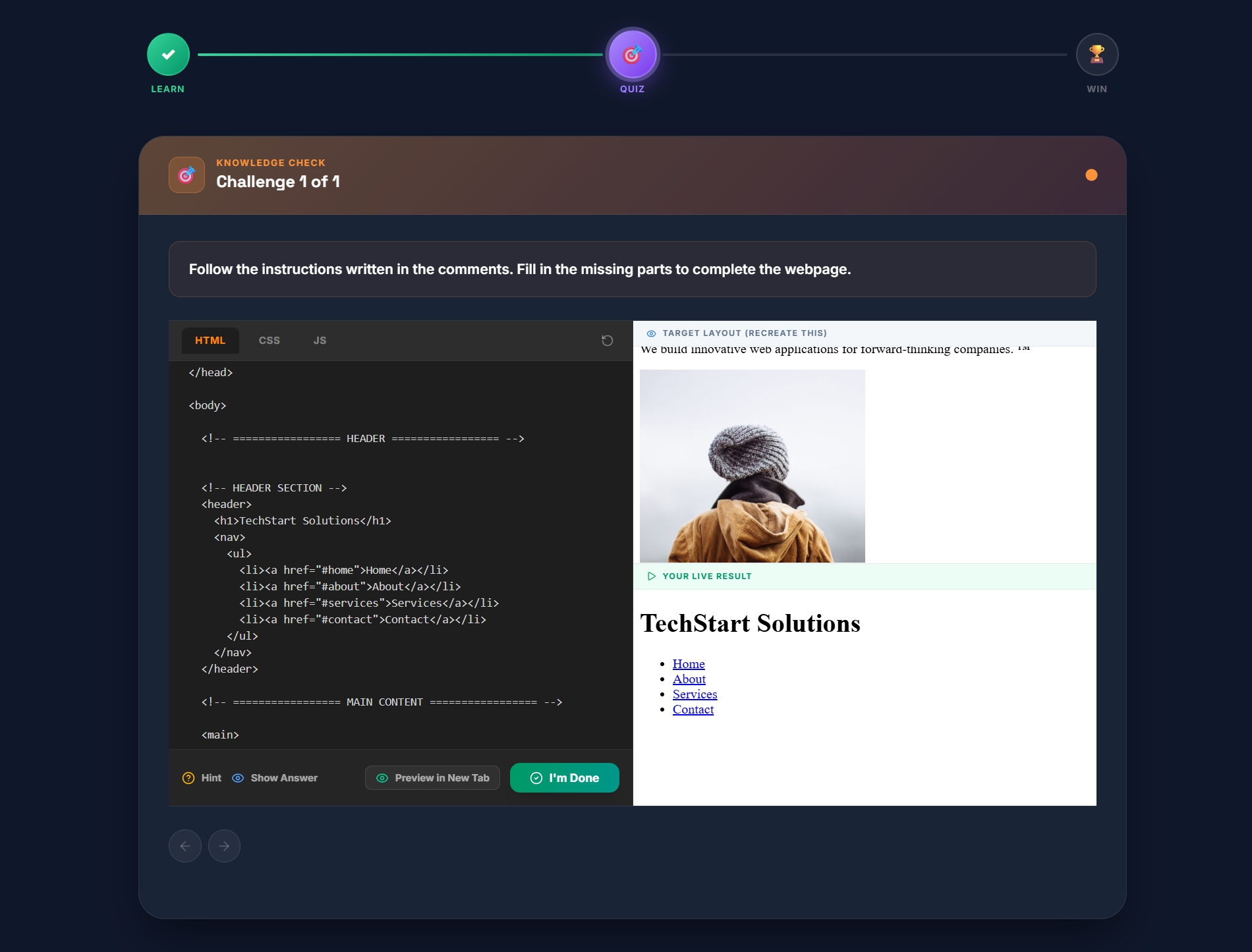The height and width of the screenshot is (952, 1252).
Task: Click the play icon beside Your Live Result
Action: coord(651,576)
